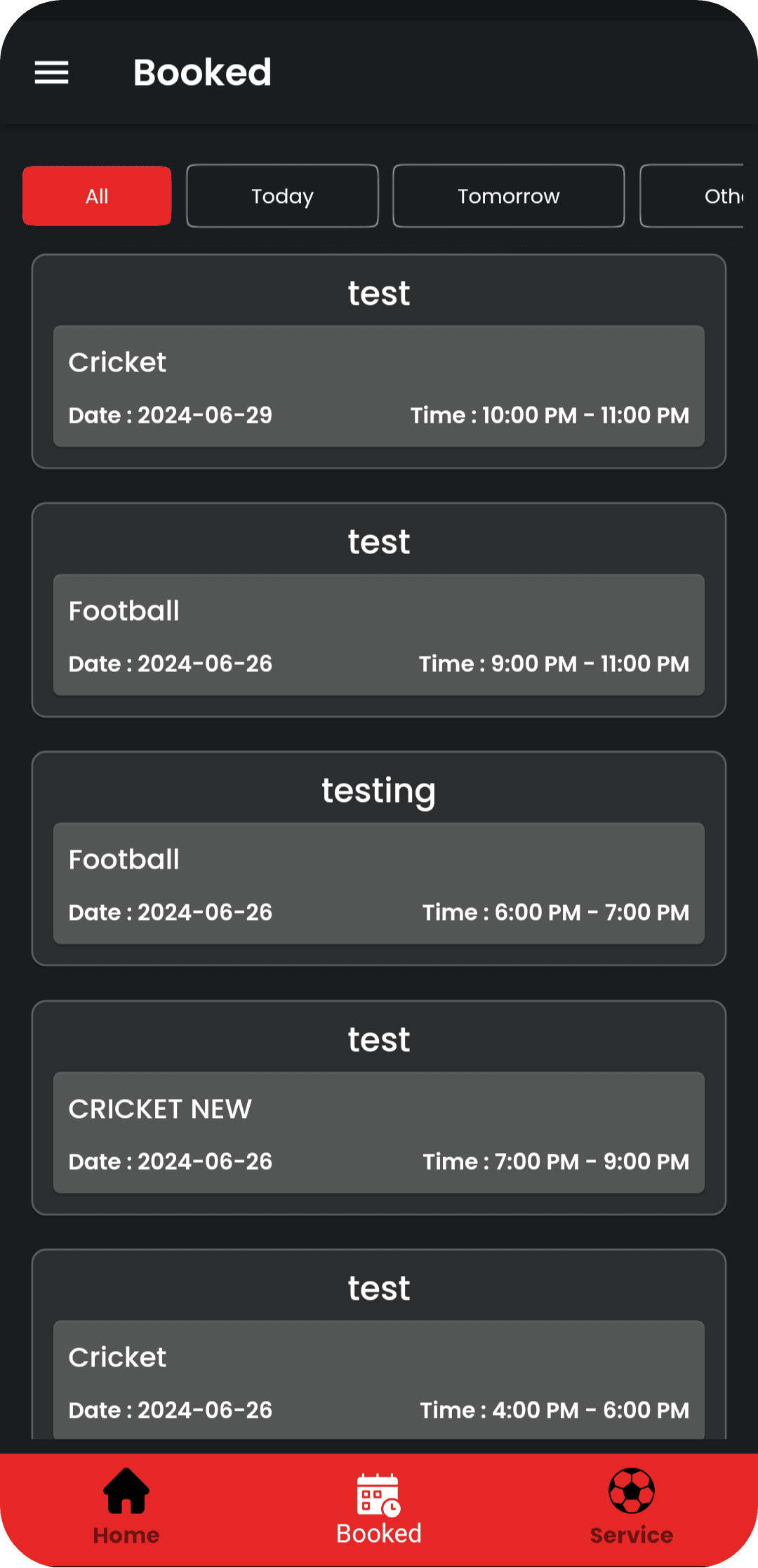Screen dimensions: 758x1568
Task: Open the testing Football booking card
Action: tap(379, 883)
